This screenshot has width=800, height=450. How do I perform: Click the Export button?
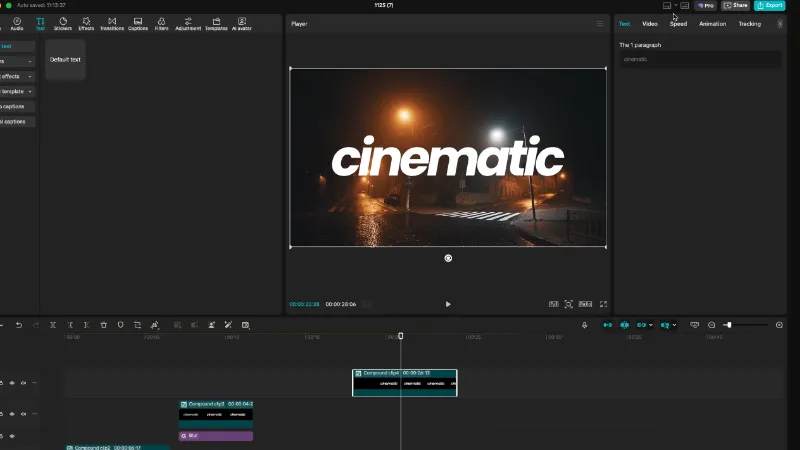point(770,5)
